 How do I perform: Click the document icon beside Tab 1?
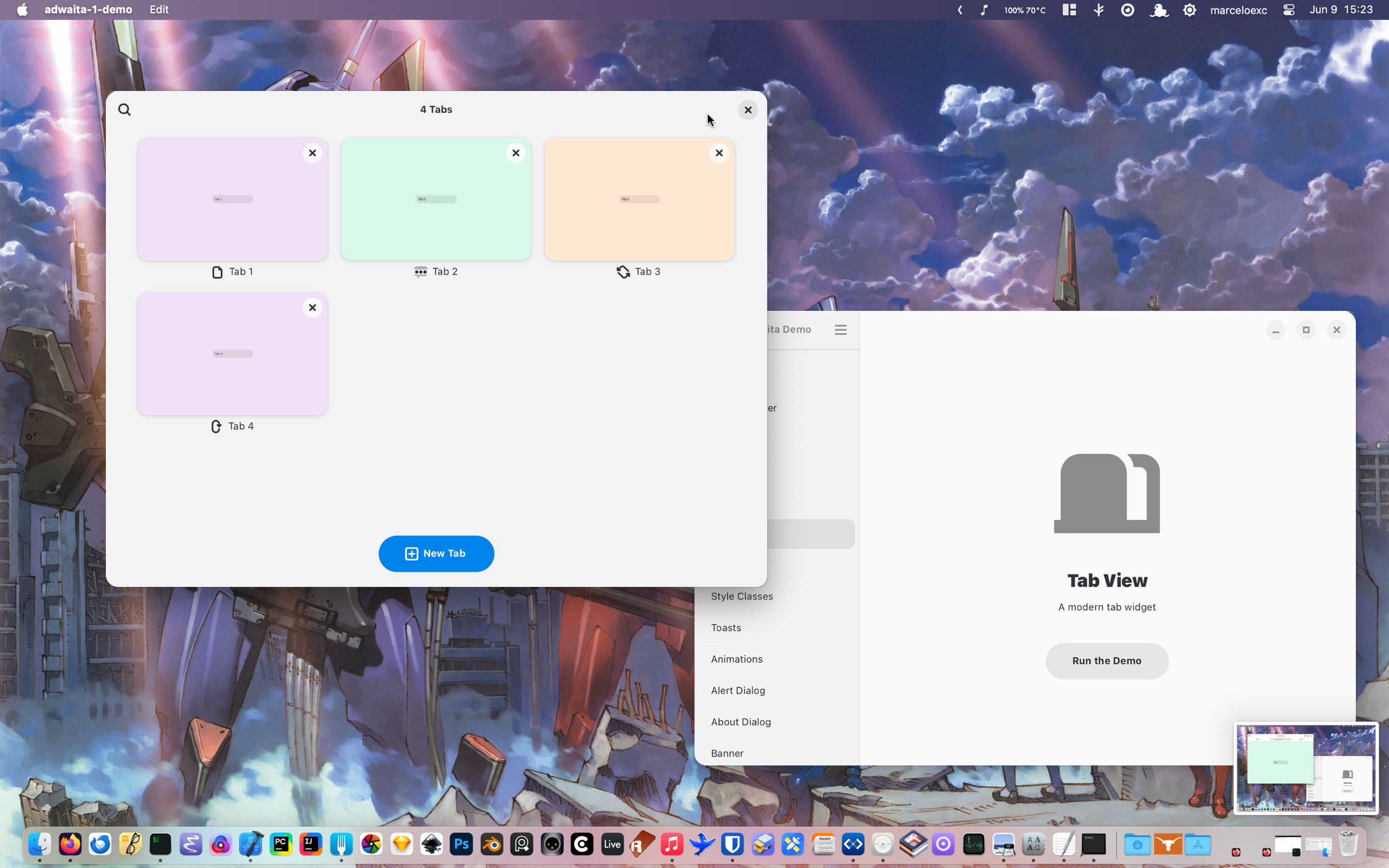pos(217,271)
